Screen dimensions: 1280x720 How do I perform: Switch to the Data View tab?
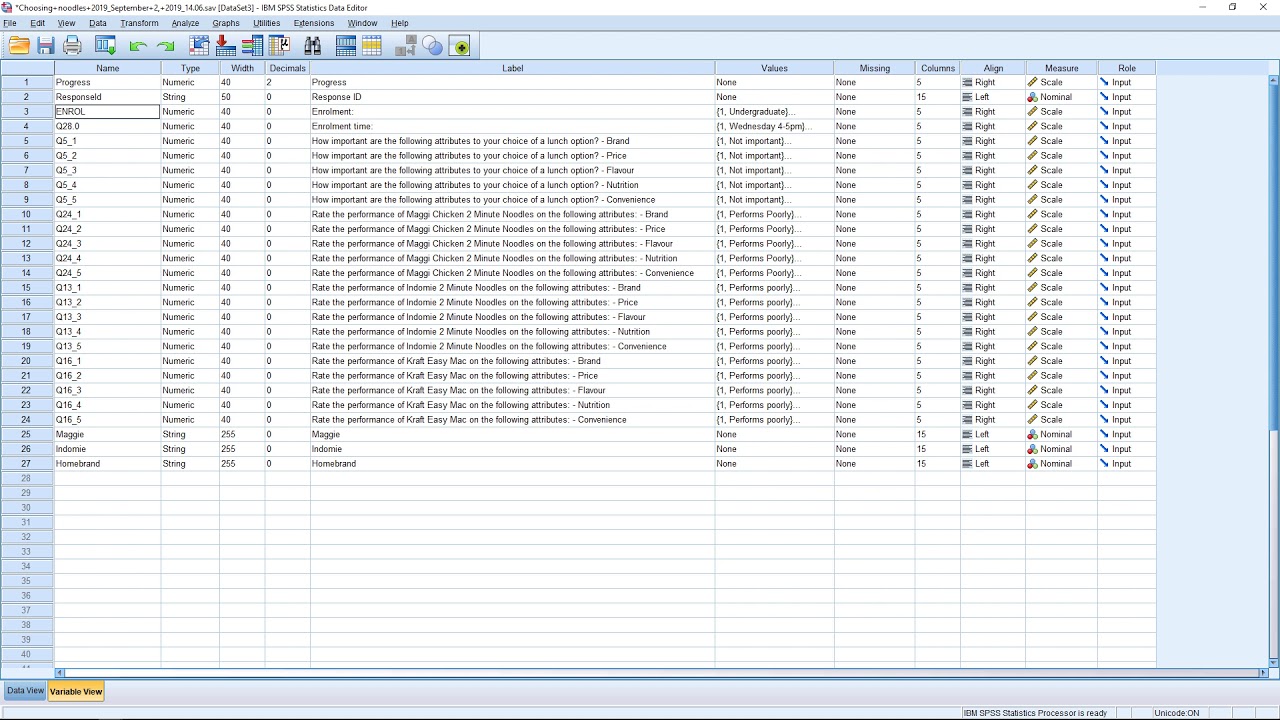tap(25, 691)
